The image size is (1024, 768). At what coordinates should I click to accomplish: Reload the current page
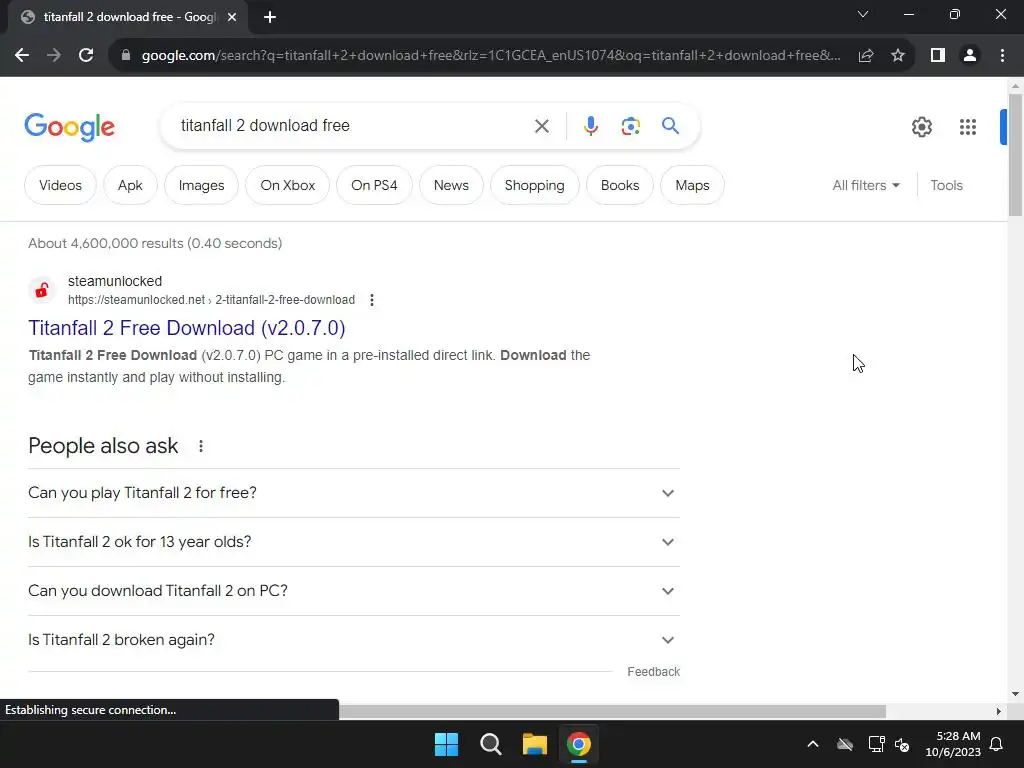coord(86,56)
